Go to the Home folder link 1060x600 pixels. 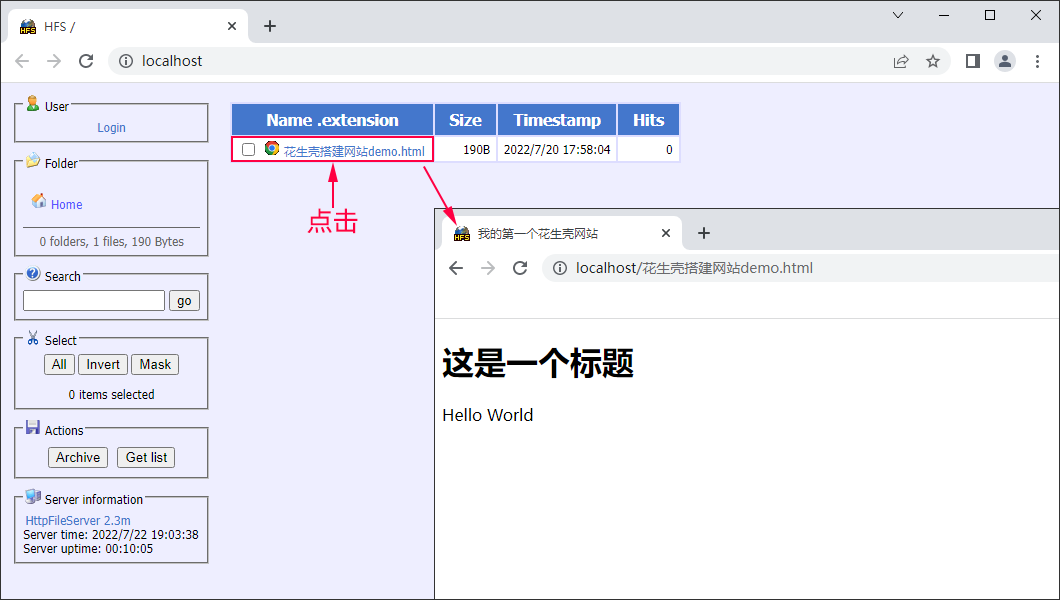(67, 205)
